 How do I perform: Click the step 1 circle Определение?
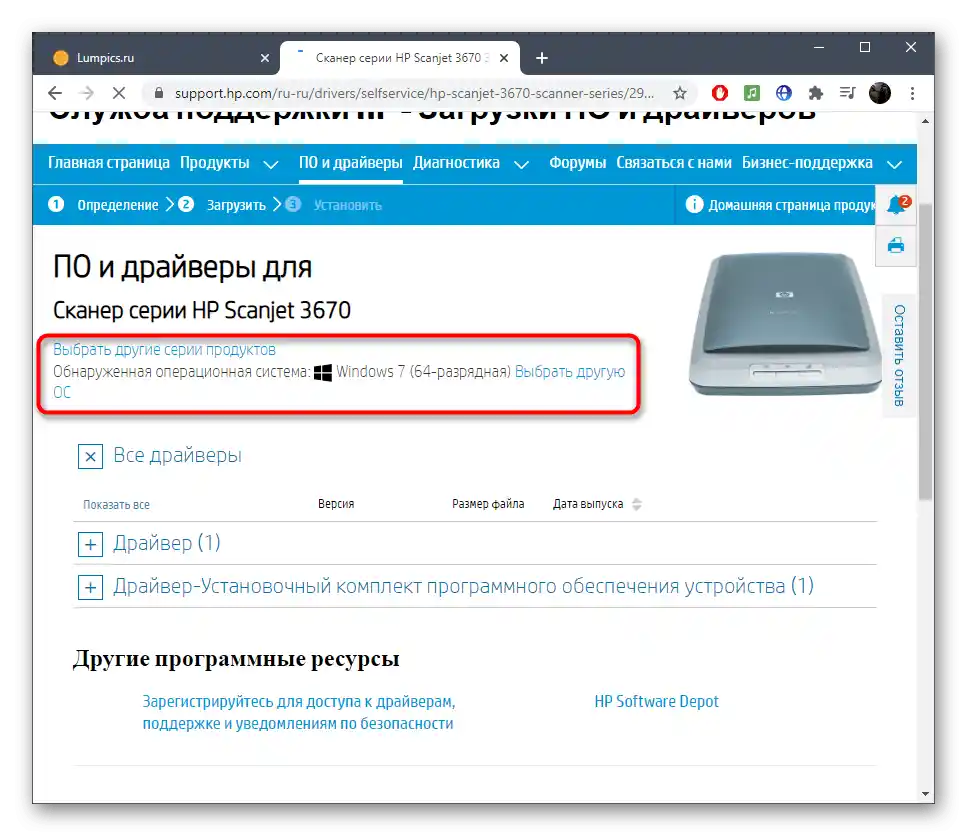point(56,204)
